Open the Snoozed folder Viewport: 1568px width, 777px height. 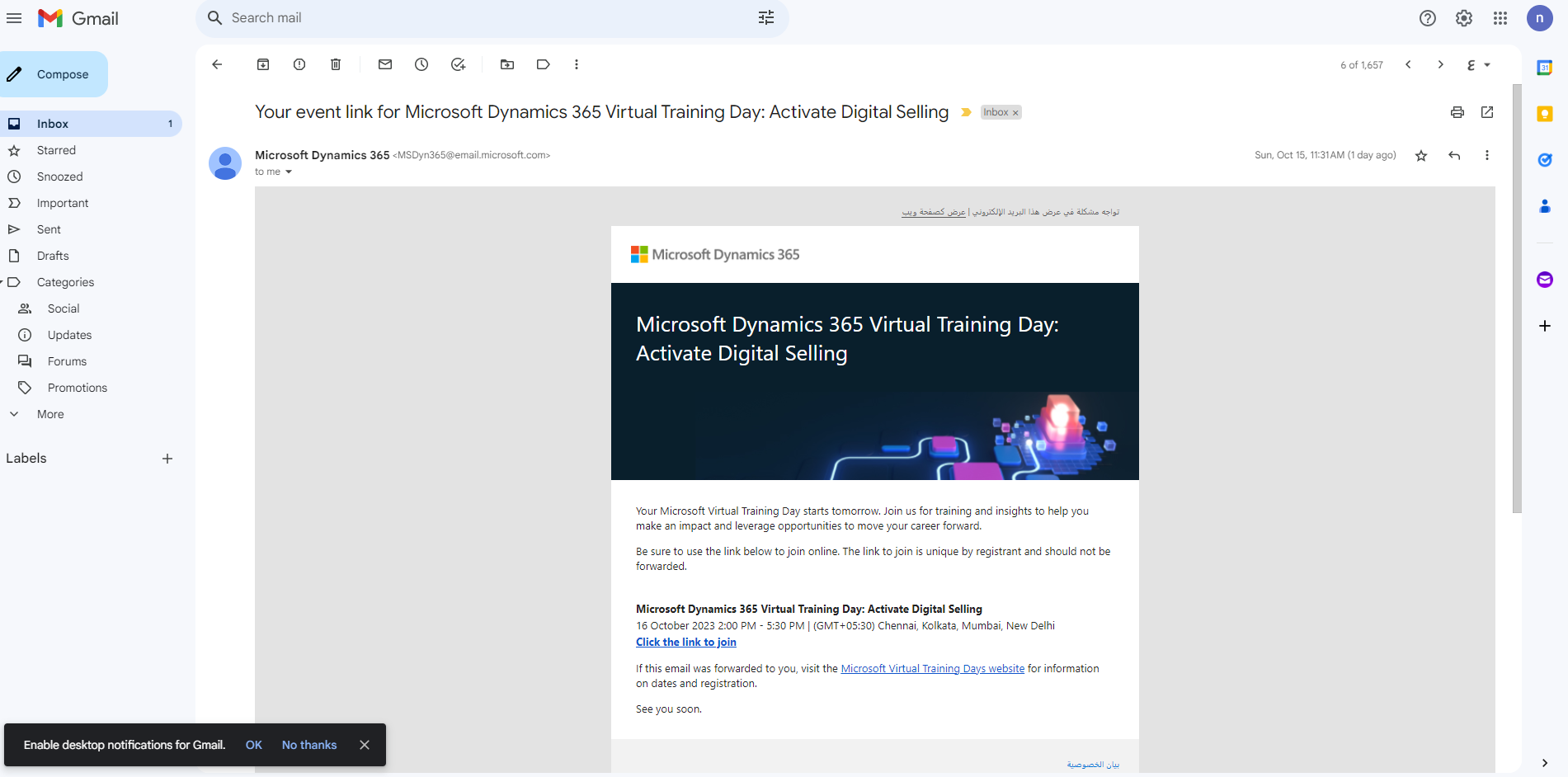(59, 176)
